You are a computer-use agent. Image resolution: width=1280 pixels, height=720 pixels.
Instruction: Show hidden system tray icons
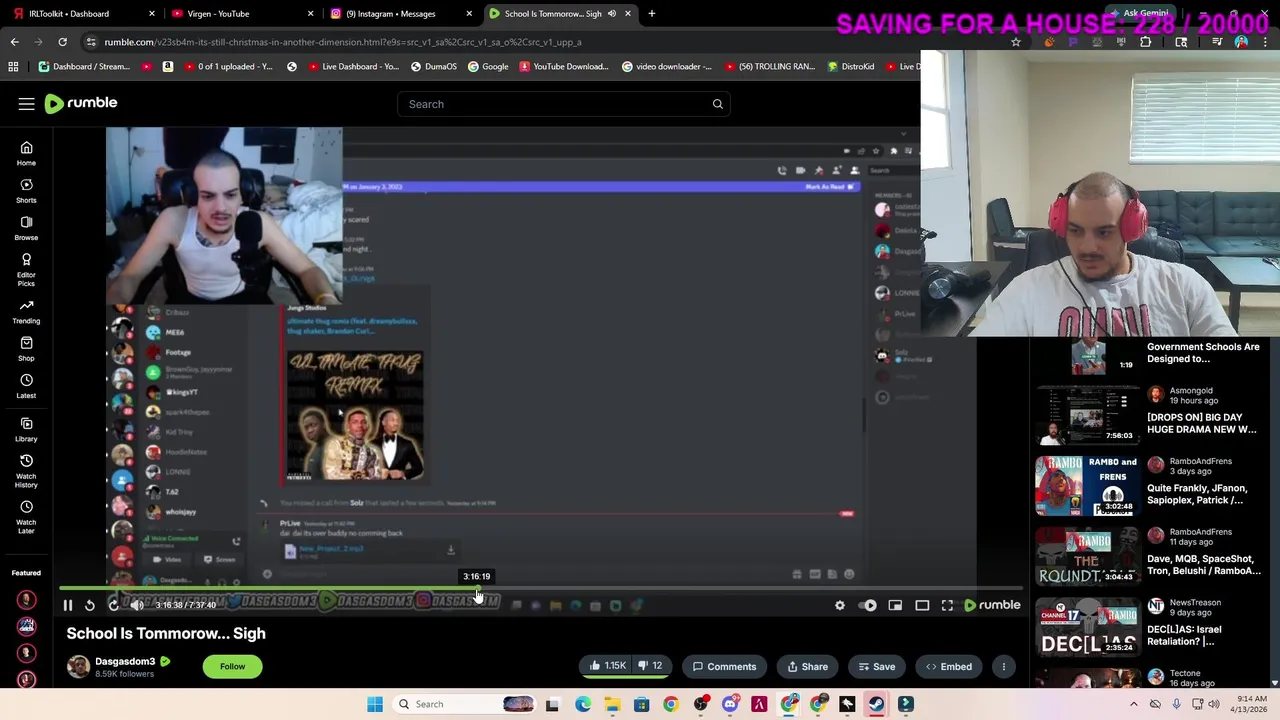coord(1134,704)
